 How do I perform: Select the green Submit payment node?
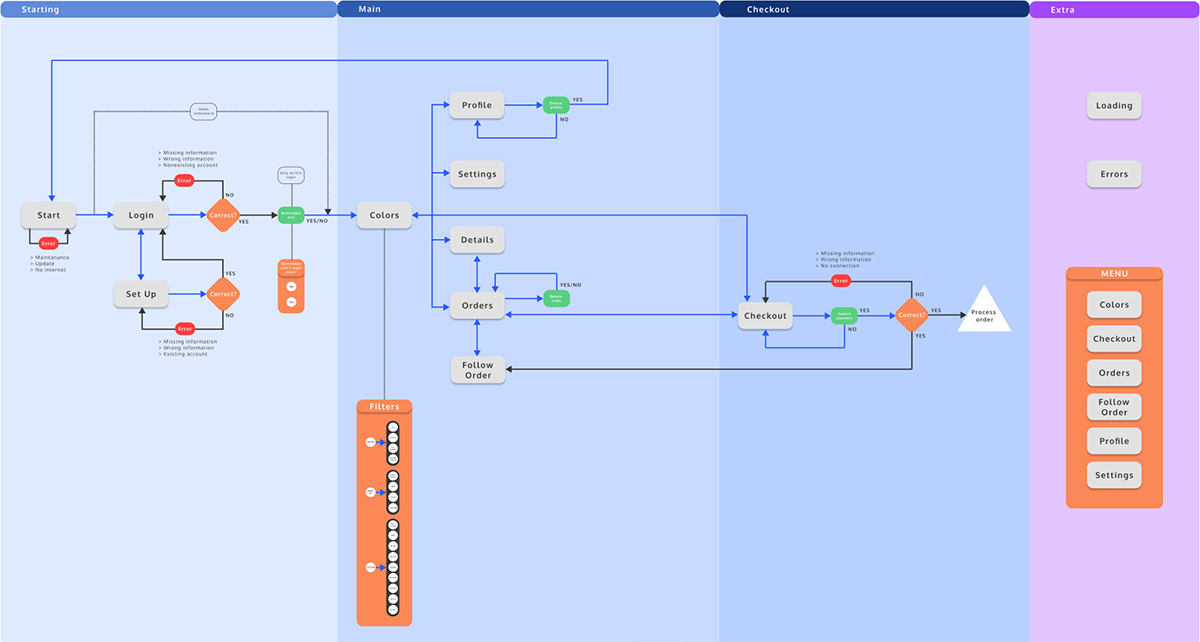(x=845, y=316)
